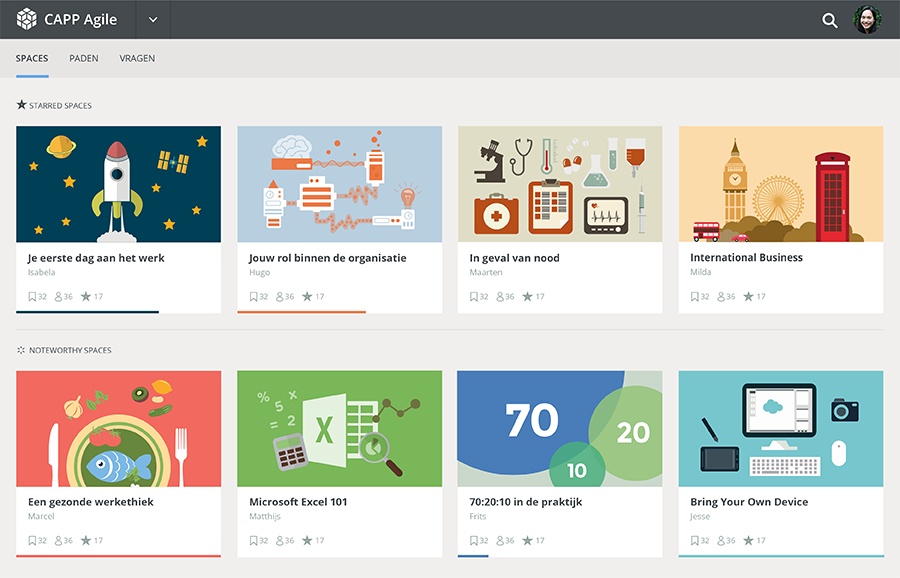
Task: Switch to the Paden tab
Action: 84,58
